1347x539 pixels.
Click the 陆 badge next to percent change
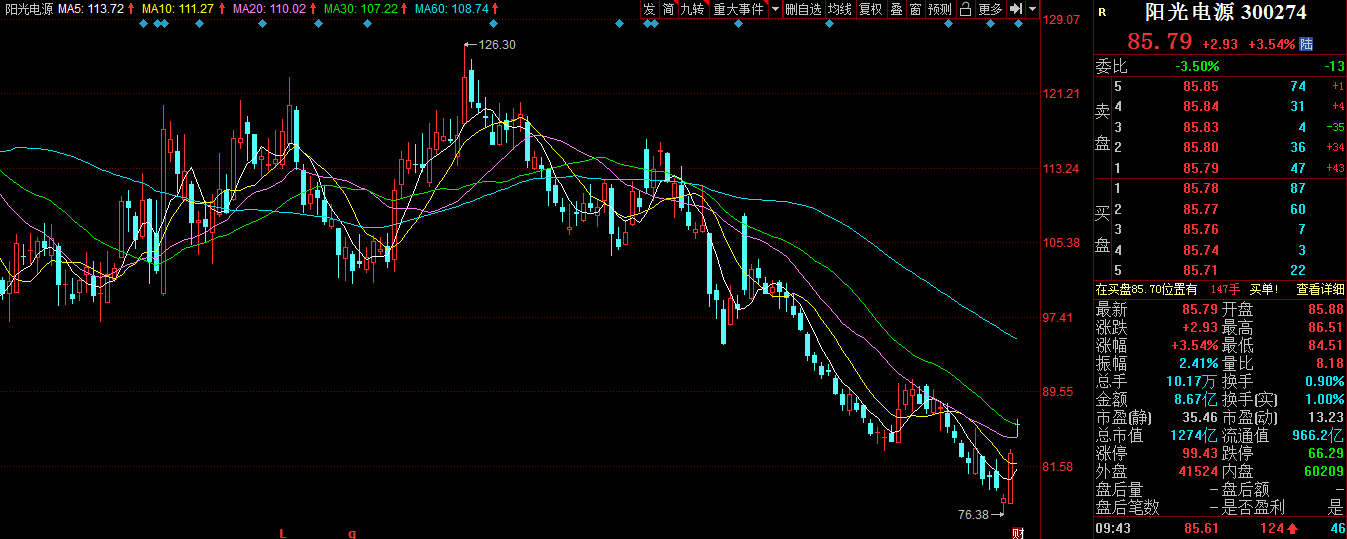point(1306,44)
